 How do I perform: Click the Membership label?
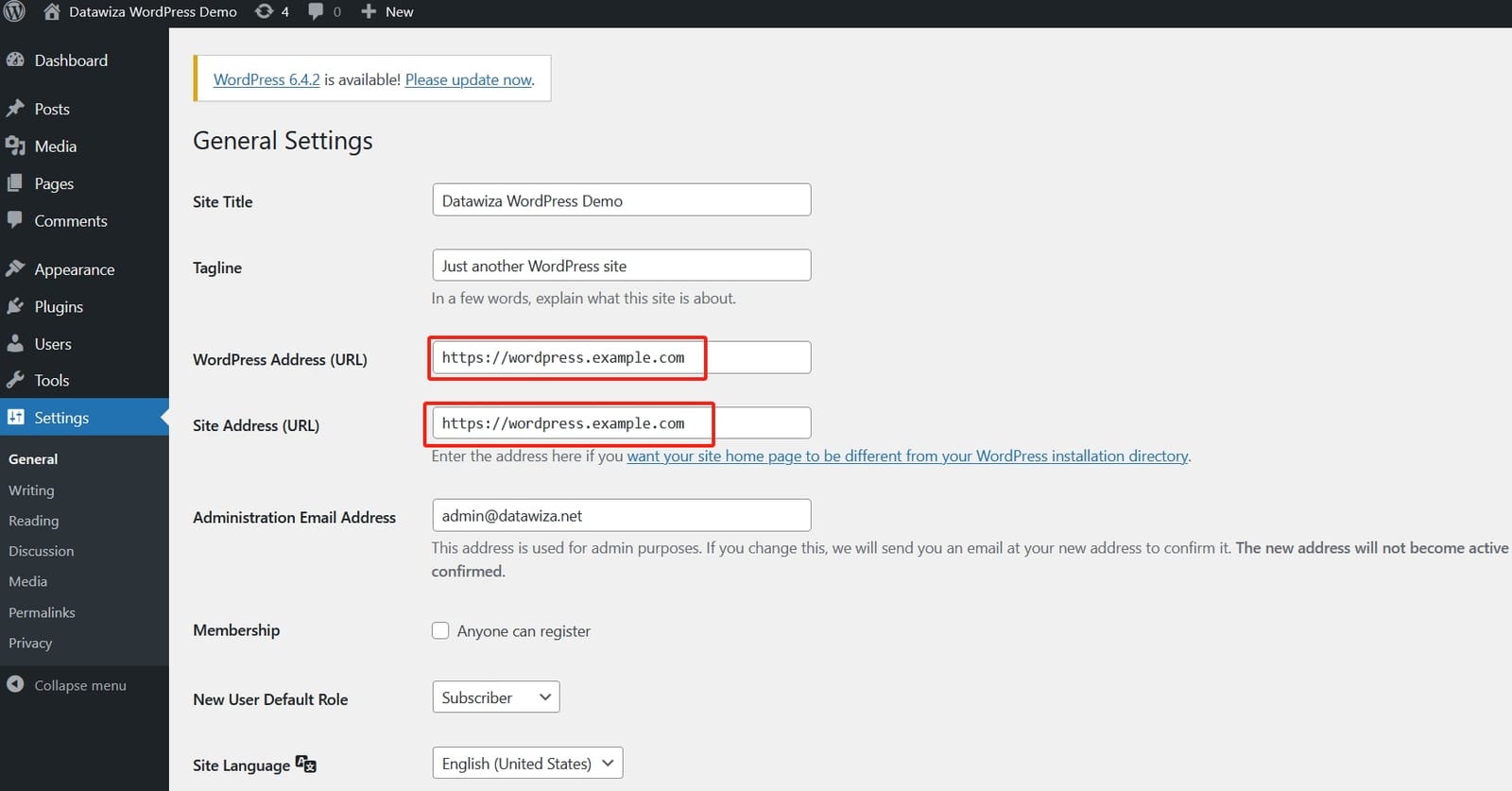click(x=236, y=630)
